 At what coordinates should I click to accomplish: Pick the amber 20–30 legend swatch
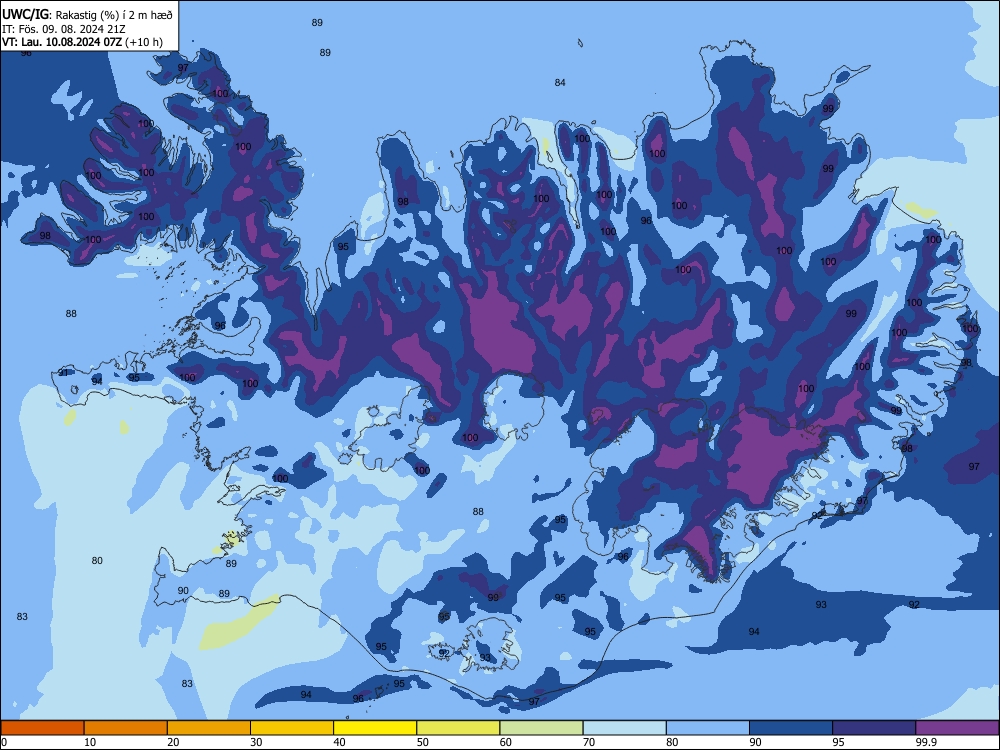point(209,728)
